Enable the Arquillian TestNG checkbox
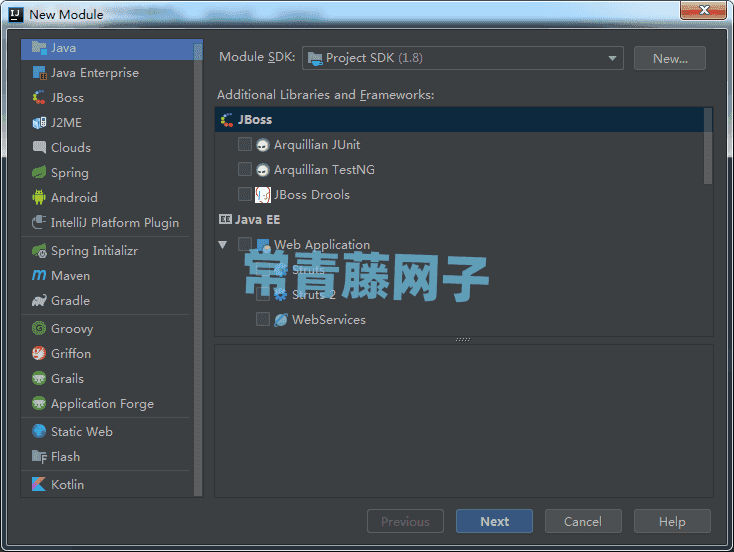 245,169
